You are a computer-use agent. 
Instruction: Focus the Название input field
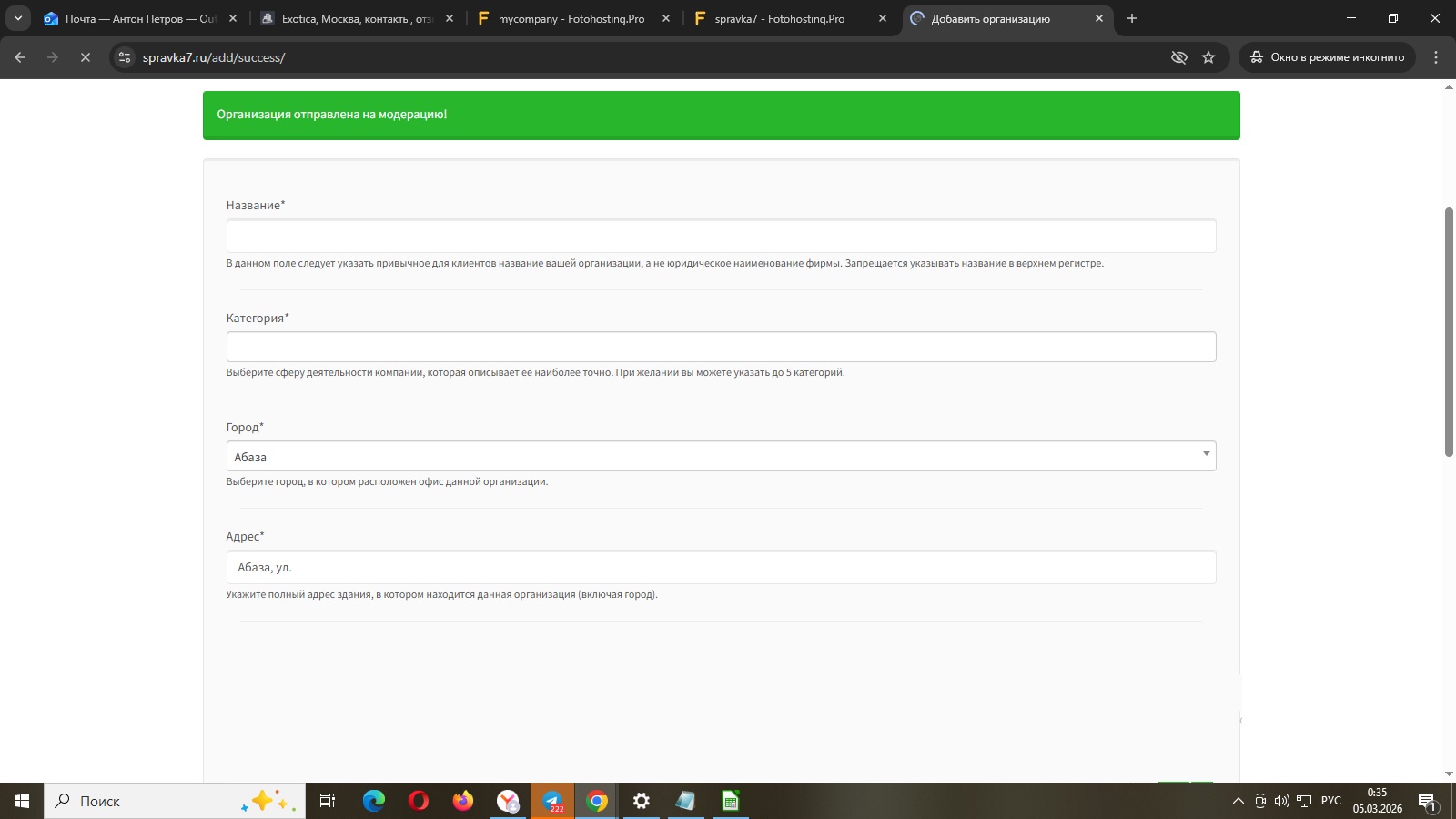click(721, 236)
